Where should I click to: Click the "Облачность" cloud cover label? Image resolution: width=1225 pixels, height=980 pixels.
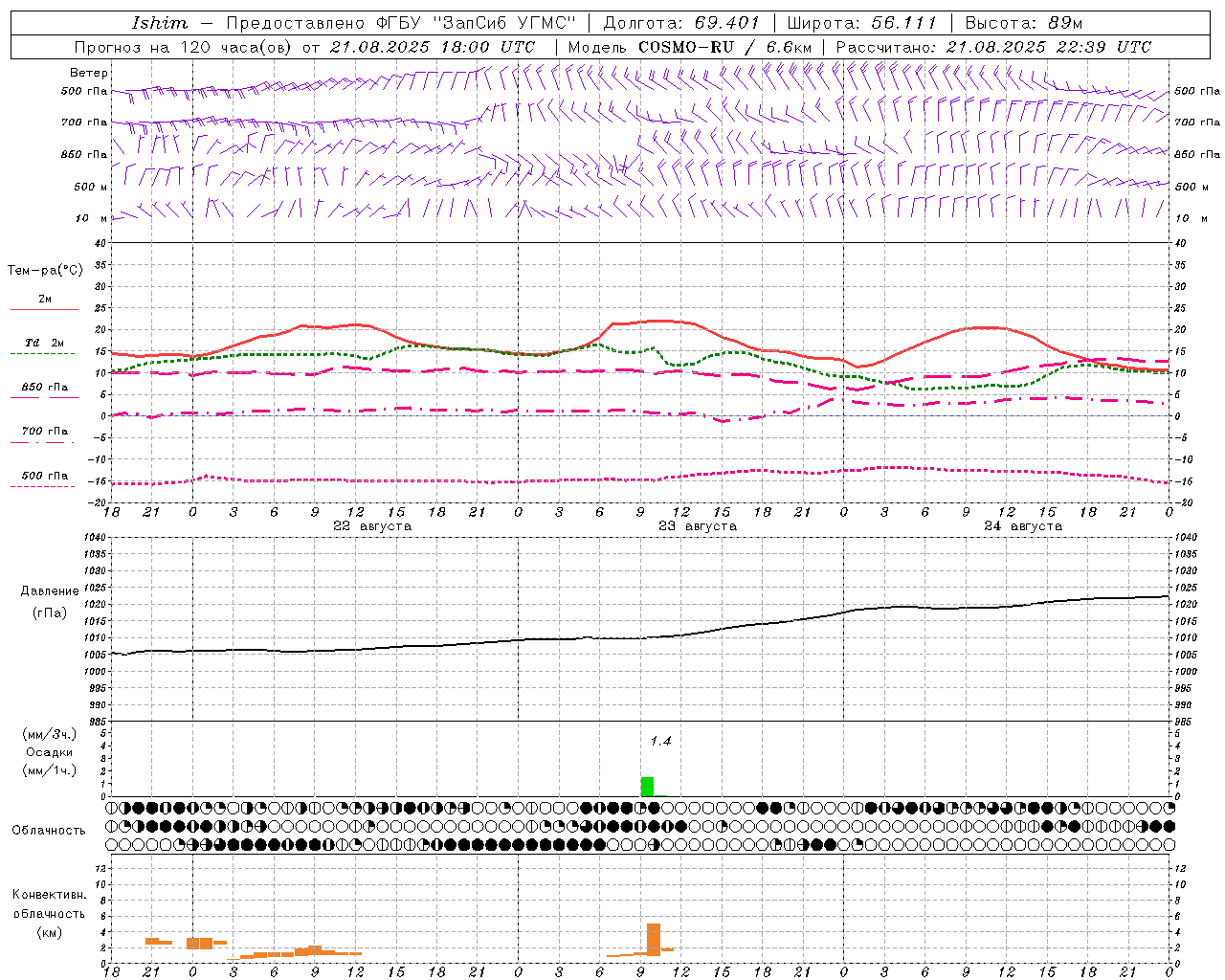tap(49, 830)
